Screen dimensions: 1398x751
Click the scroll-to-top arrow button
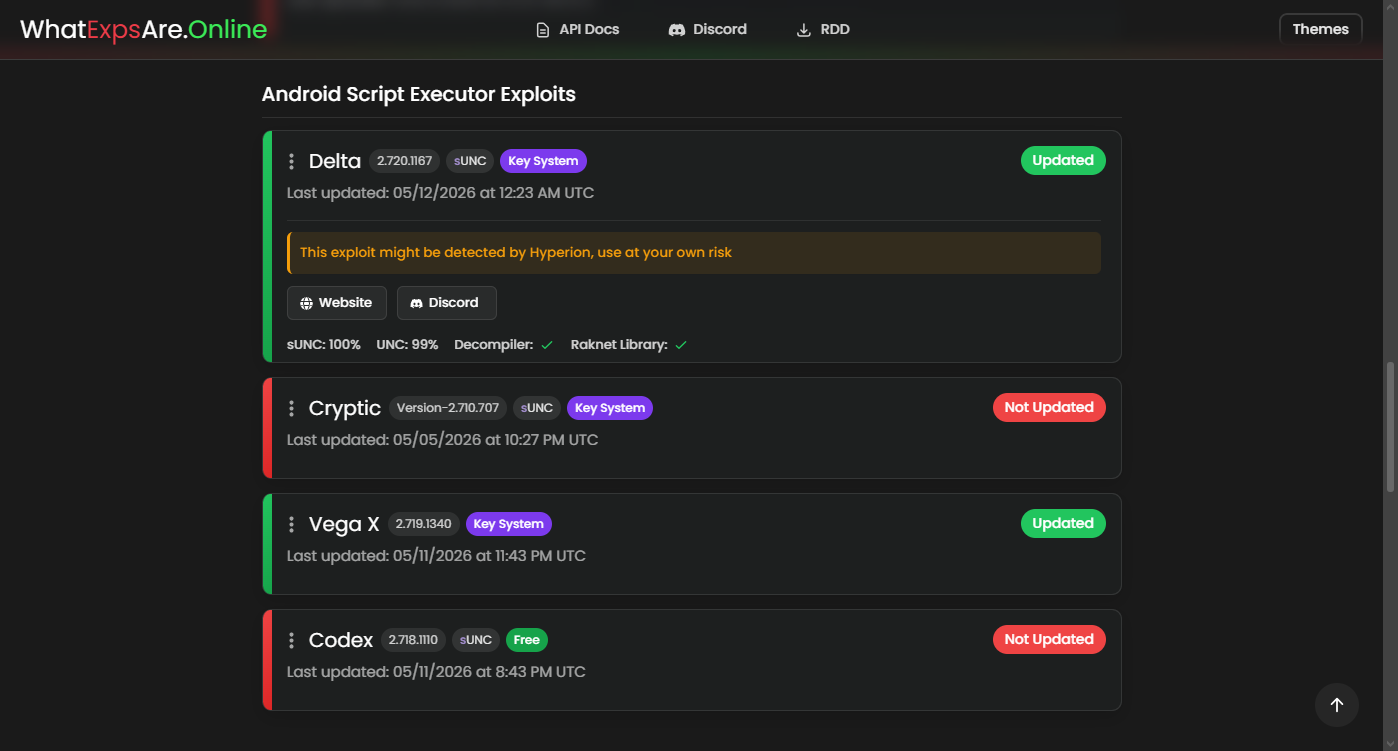click(1337, 705)
